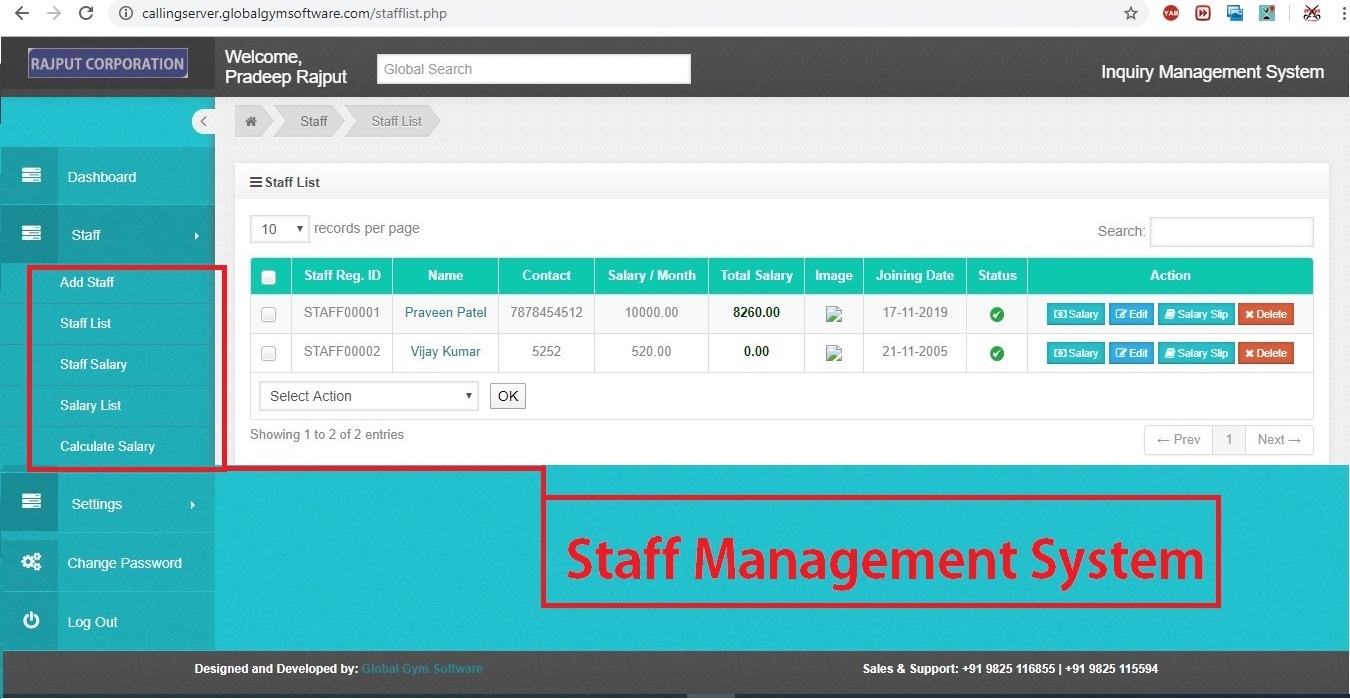Viewport: 1350px width, 699px height.
Task: Open the home breadcrumb icon
Action: point(251,120)
